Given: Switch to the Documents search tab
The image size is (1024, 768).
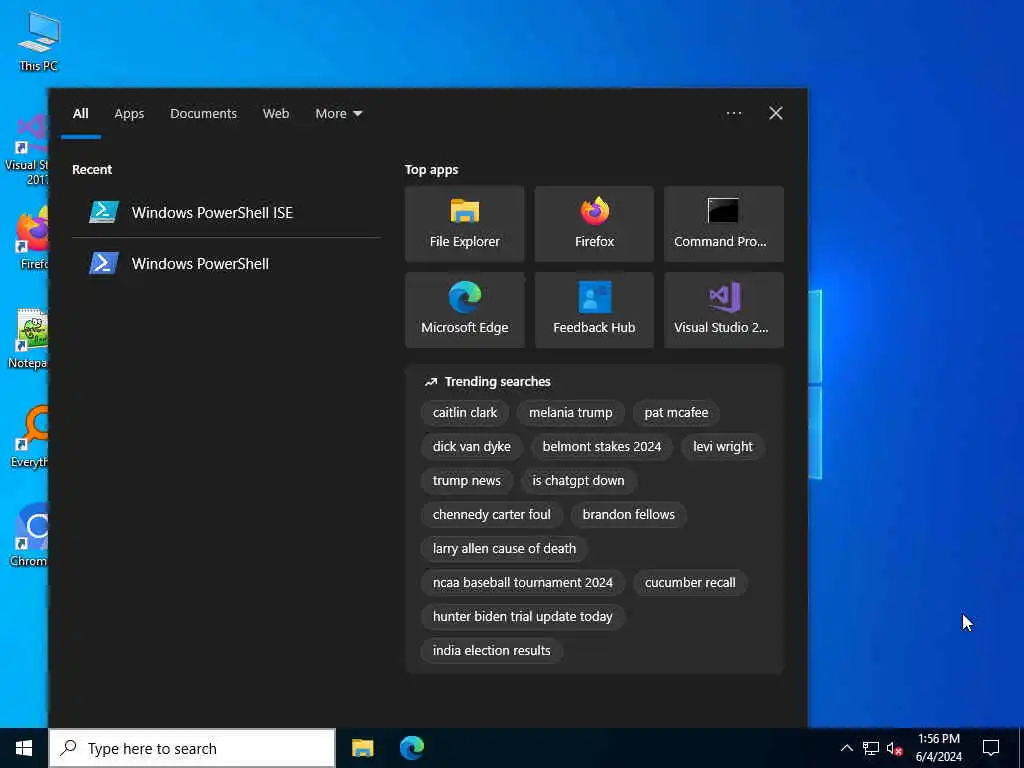Looking at the screenshot, I should click(203, 113).
